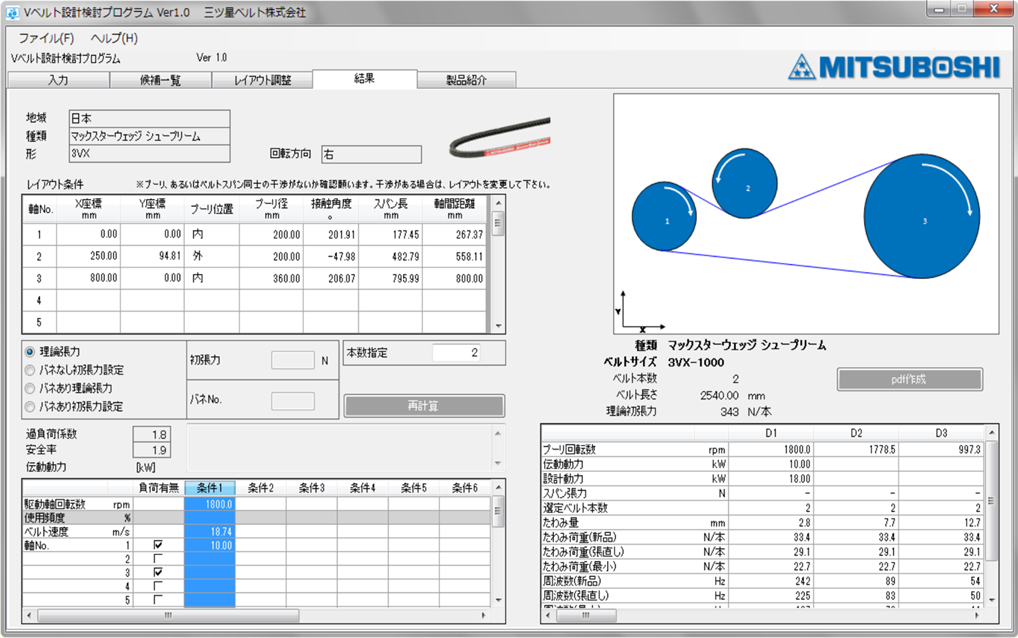Toggle the 軸No. 1 load checkbox
1018x638 pixels.
pos(158,545)
